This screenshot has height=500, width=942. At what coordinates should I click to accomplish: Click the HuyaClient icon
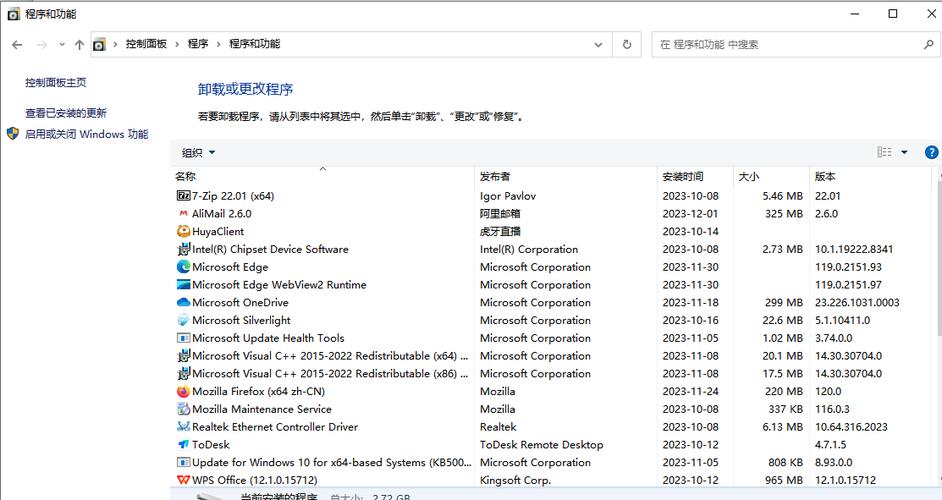coord(183,231)
